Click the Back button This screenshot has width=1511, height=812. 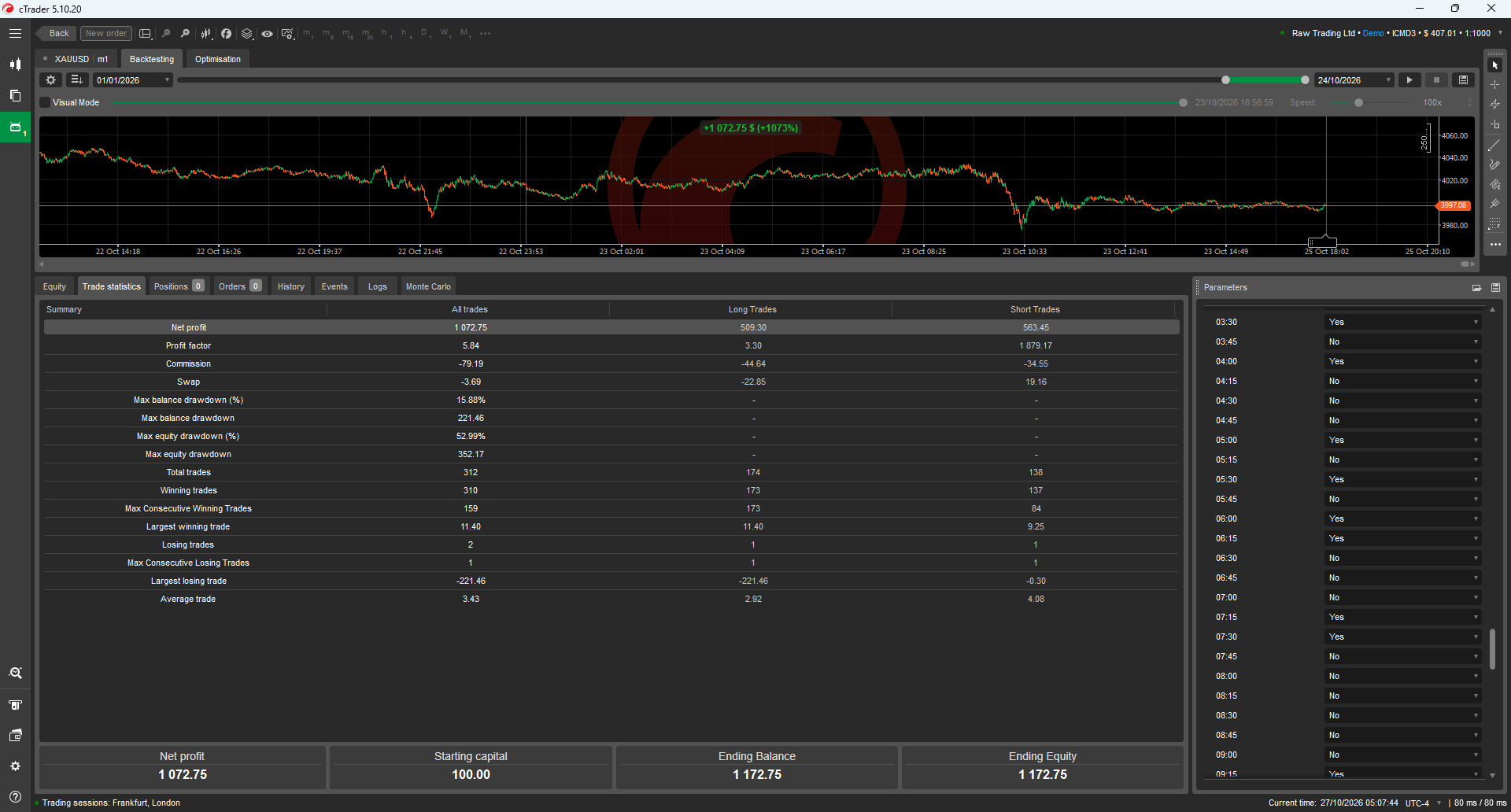pyautogui.click(x=56, y=34)
